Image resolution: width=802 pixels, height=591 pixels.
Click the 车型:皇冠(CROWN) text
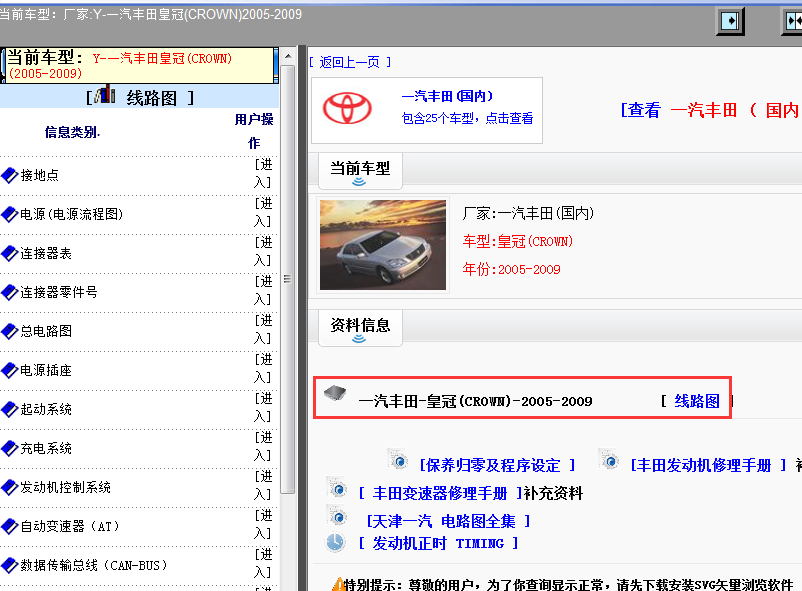(x=518, y=242)
